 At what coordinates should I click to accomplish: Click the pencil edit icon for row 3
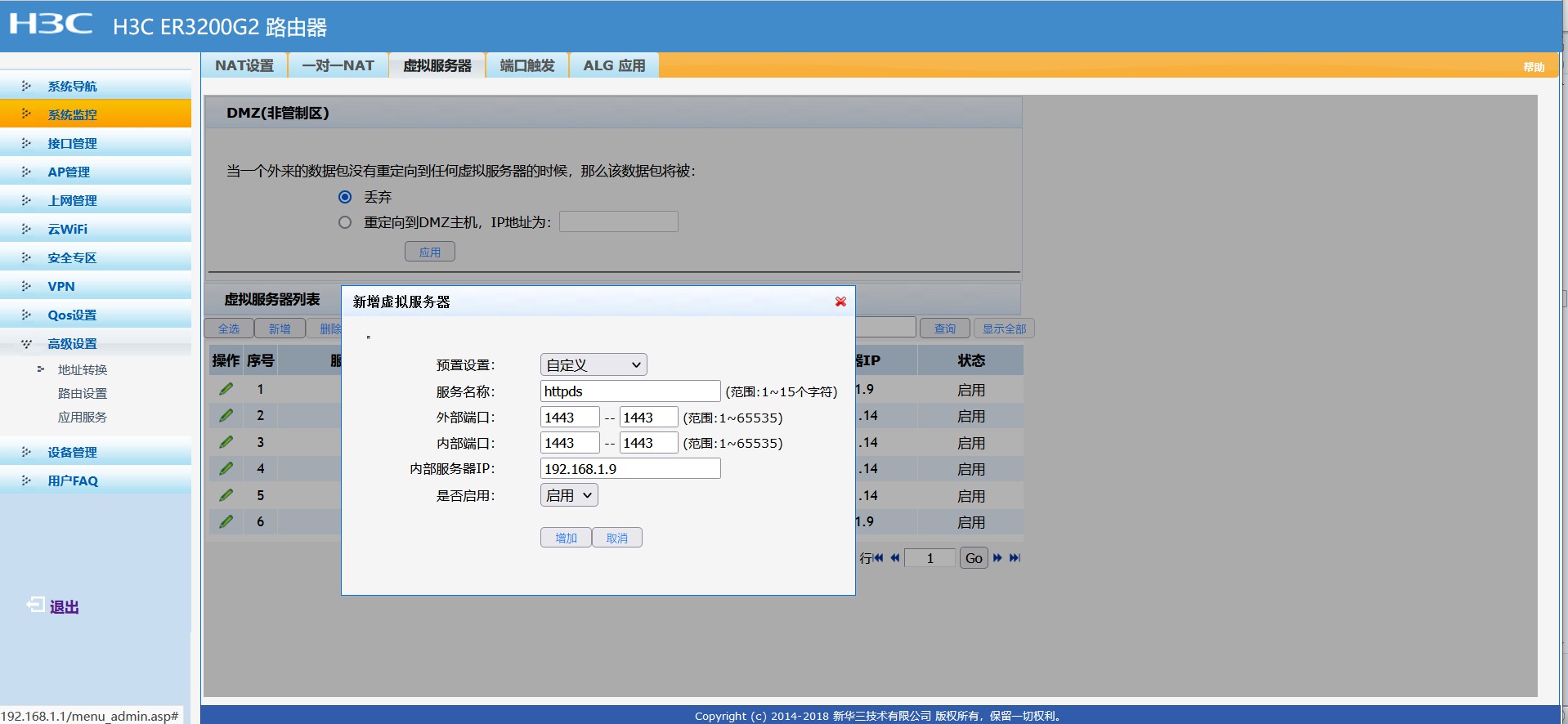tap(226, 442)
